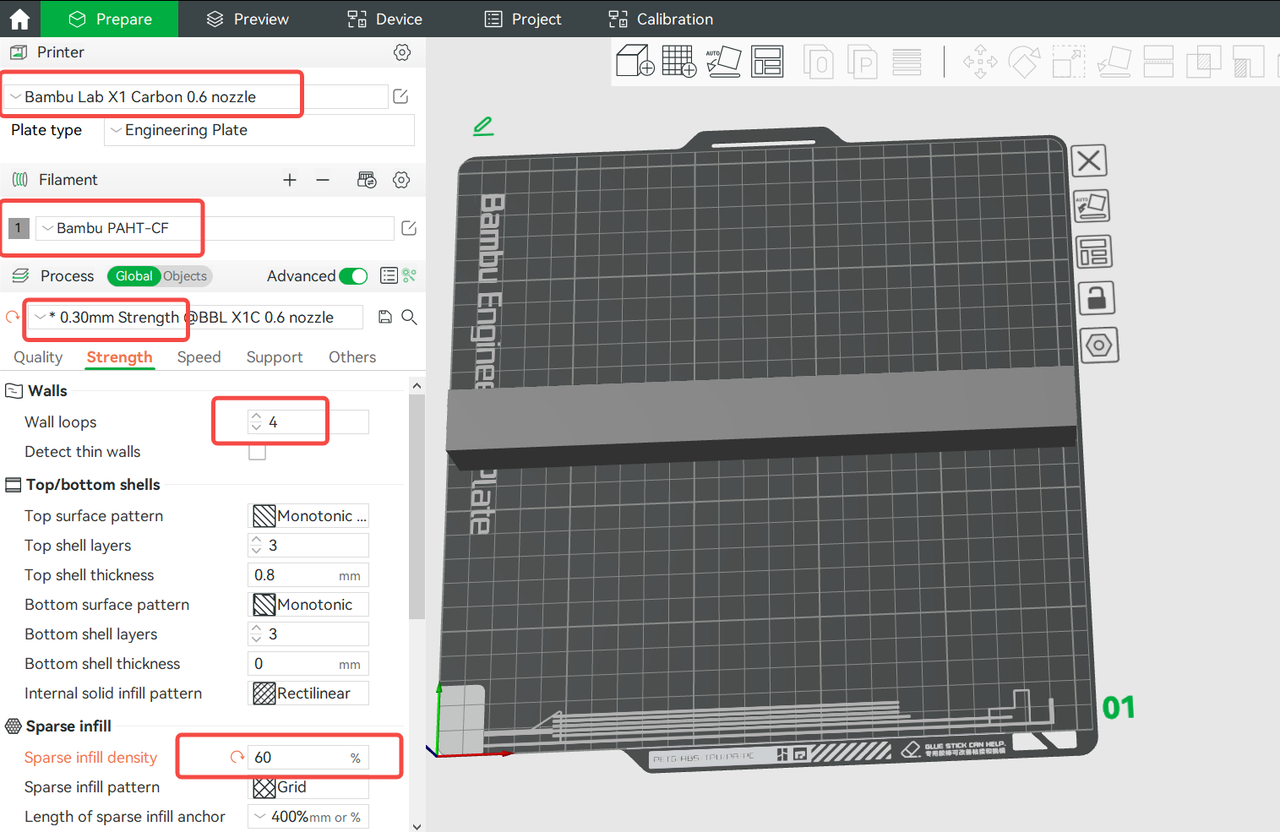Click the Top shell thickness field
1280x832 pixels.
(308, 575)
